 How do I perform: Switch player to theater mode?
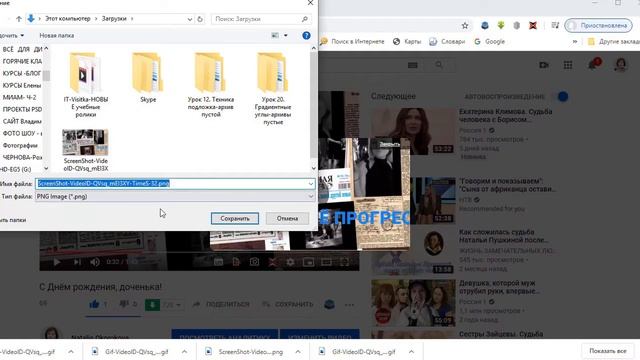[326, 262]
